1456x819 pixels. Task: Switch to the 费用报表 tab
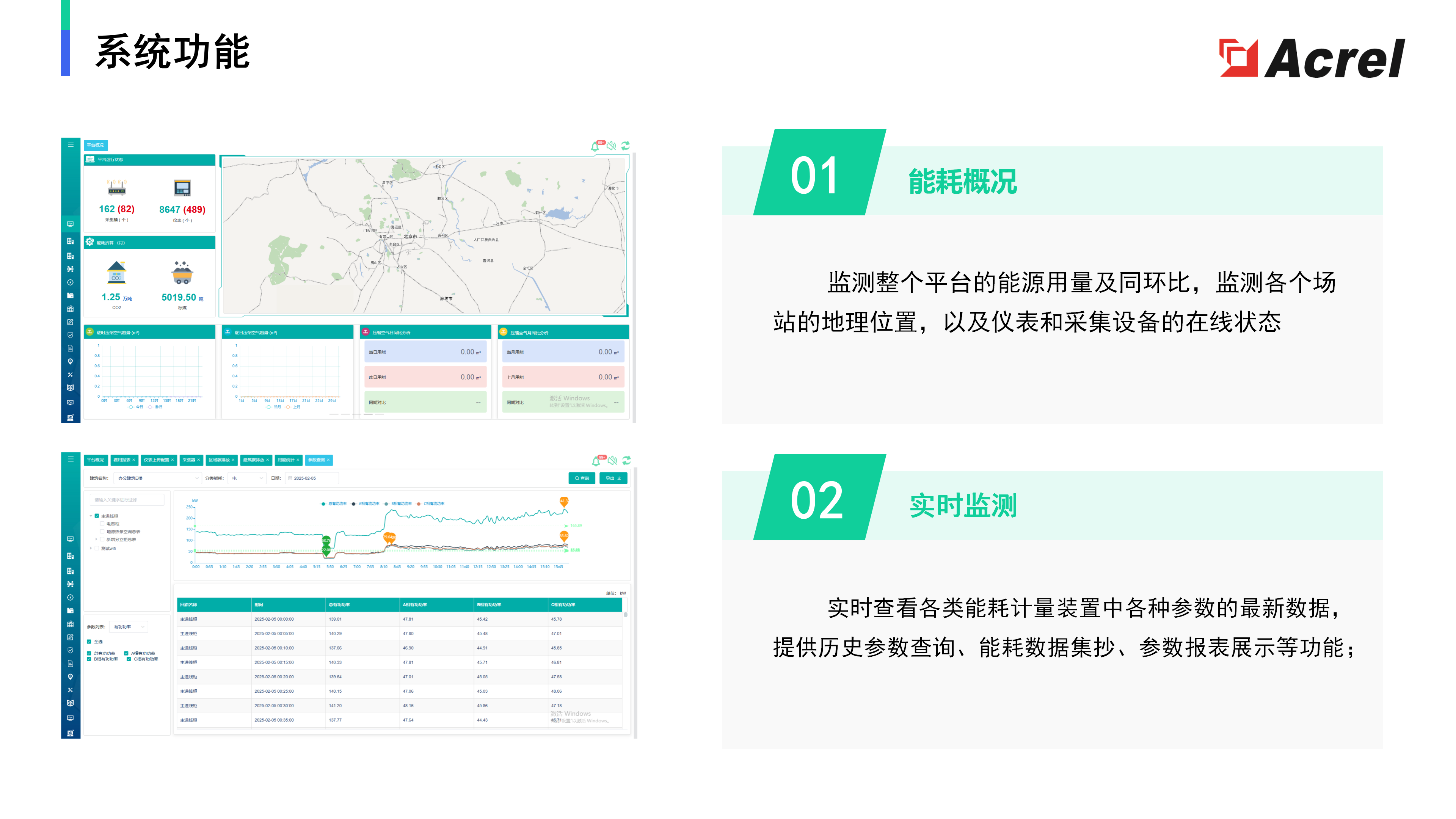coord(122,460)
